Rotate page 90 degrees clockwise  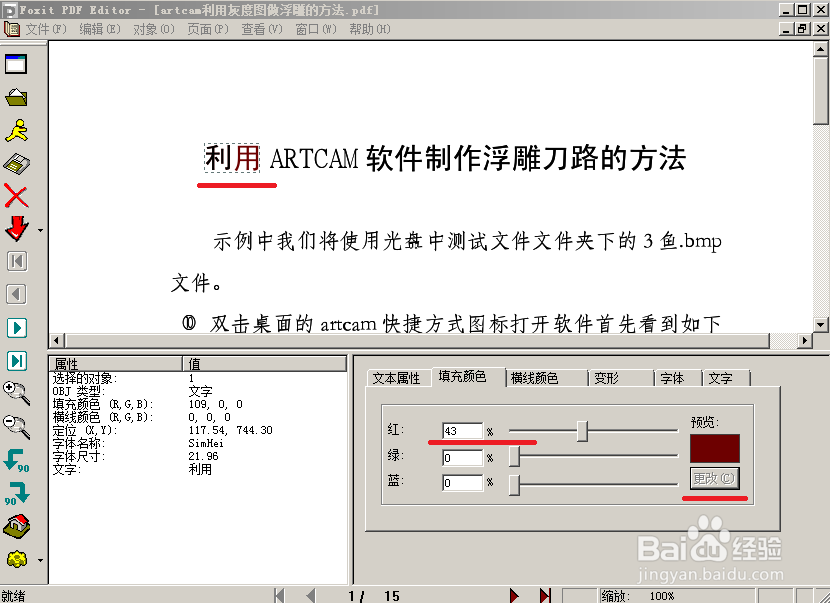click(x=16, y=493)
